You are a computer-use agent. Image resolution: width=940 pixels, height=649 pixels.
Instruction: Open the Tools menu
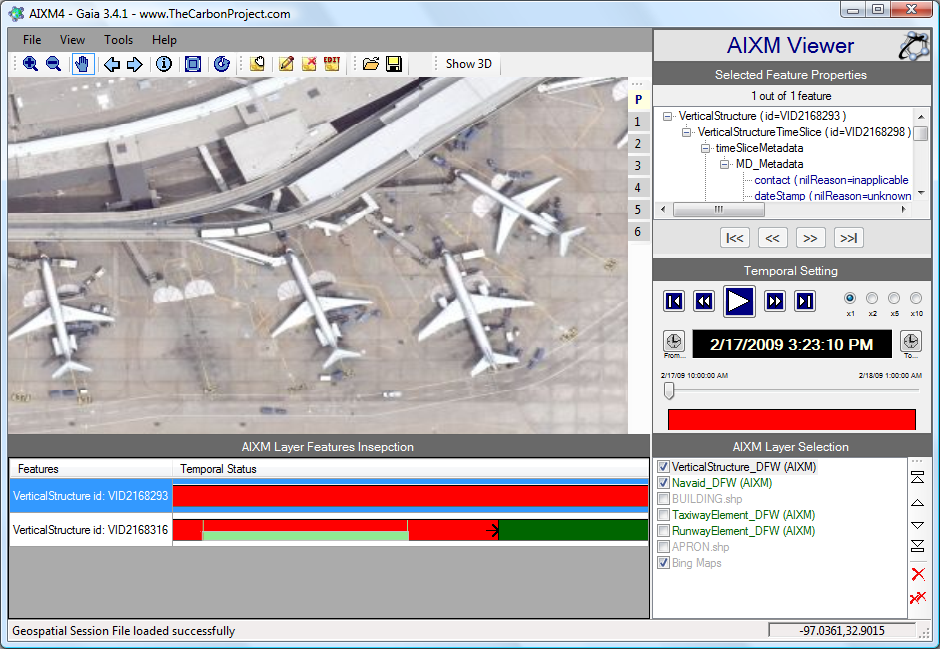[118, 40]
